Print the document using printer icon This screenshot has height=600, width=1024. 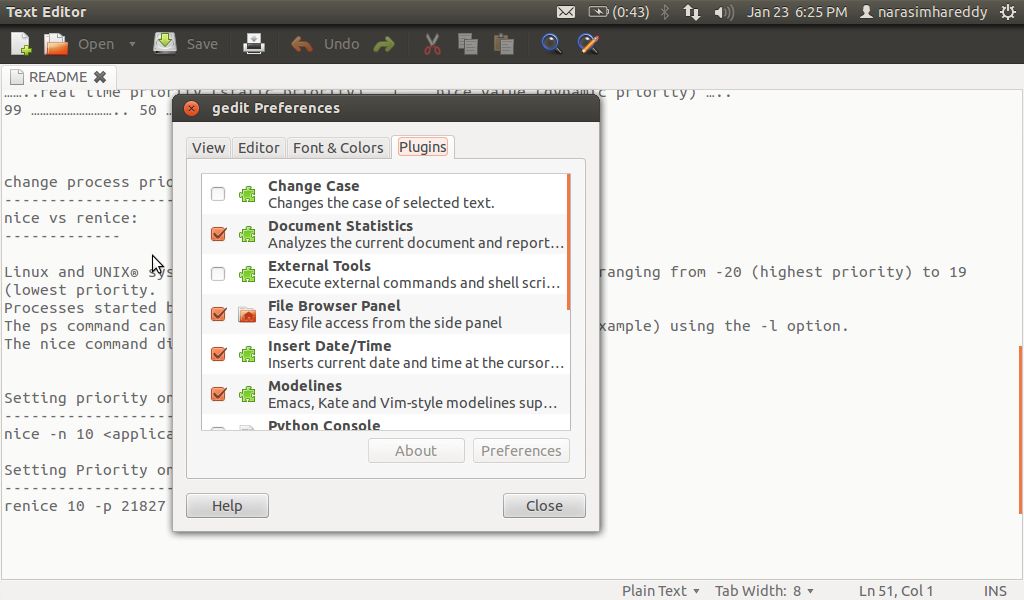pos(253,44)
